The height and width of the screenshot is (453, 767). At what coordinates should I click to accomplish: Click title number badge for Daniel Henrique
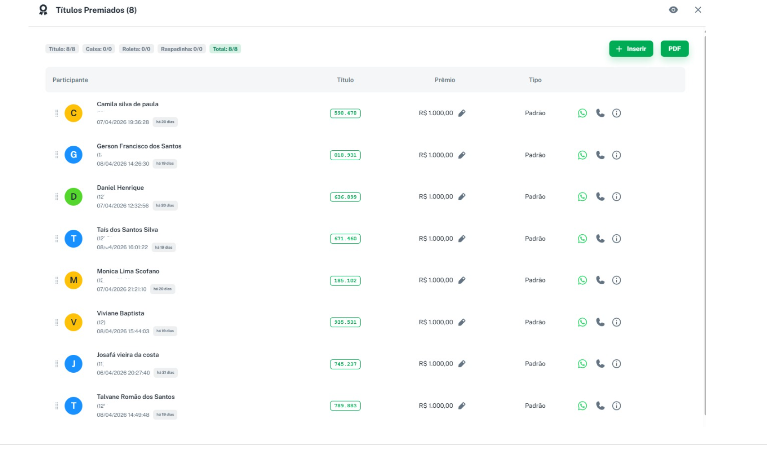coord(345,197)
